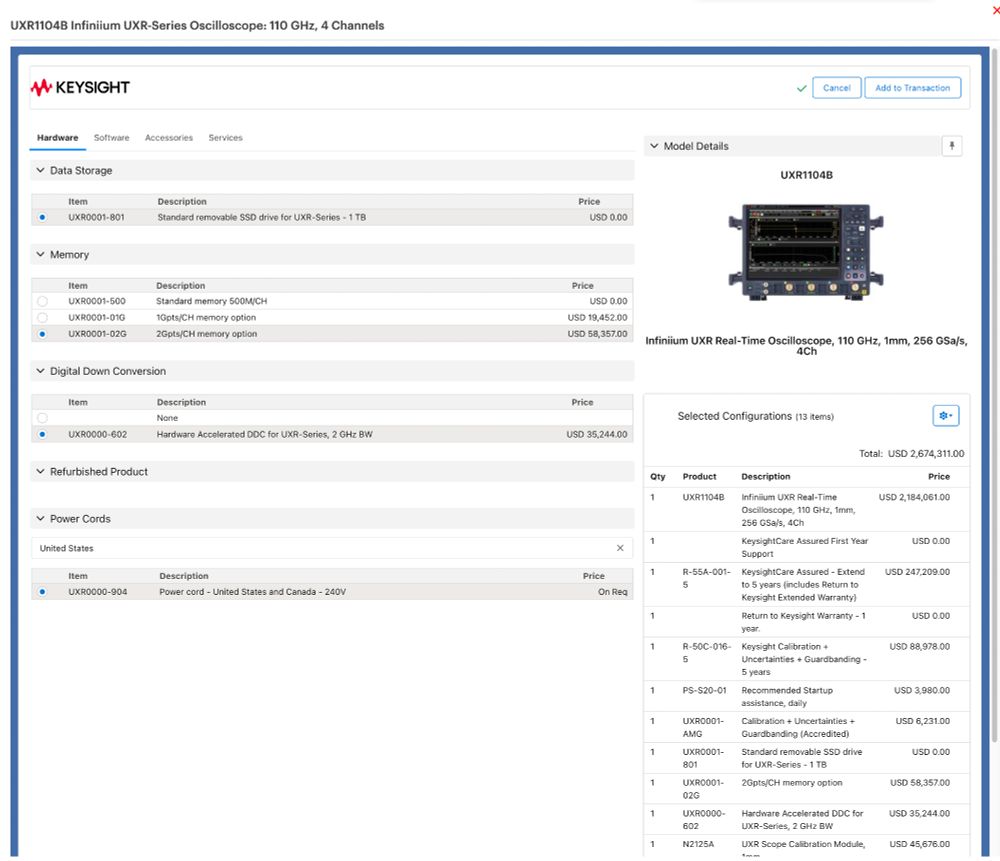Image resolution: width=1000 pixels, height=861 pixels.
Task: Click KeysightCare Assured First Year Support row
Action: pos(807,547)
